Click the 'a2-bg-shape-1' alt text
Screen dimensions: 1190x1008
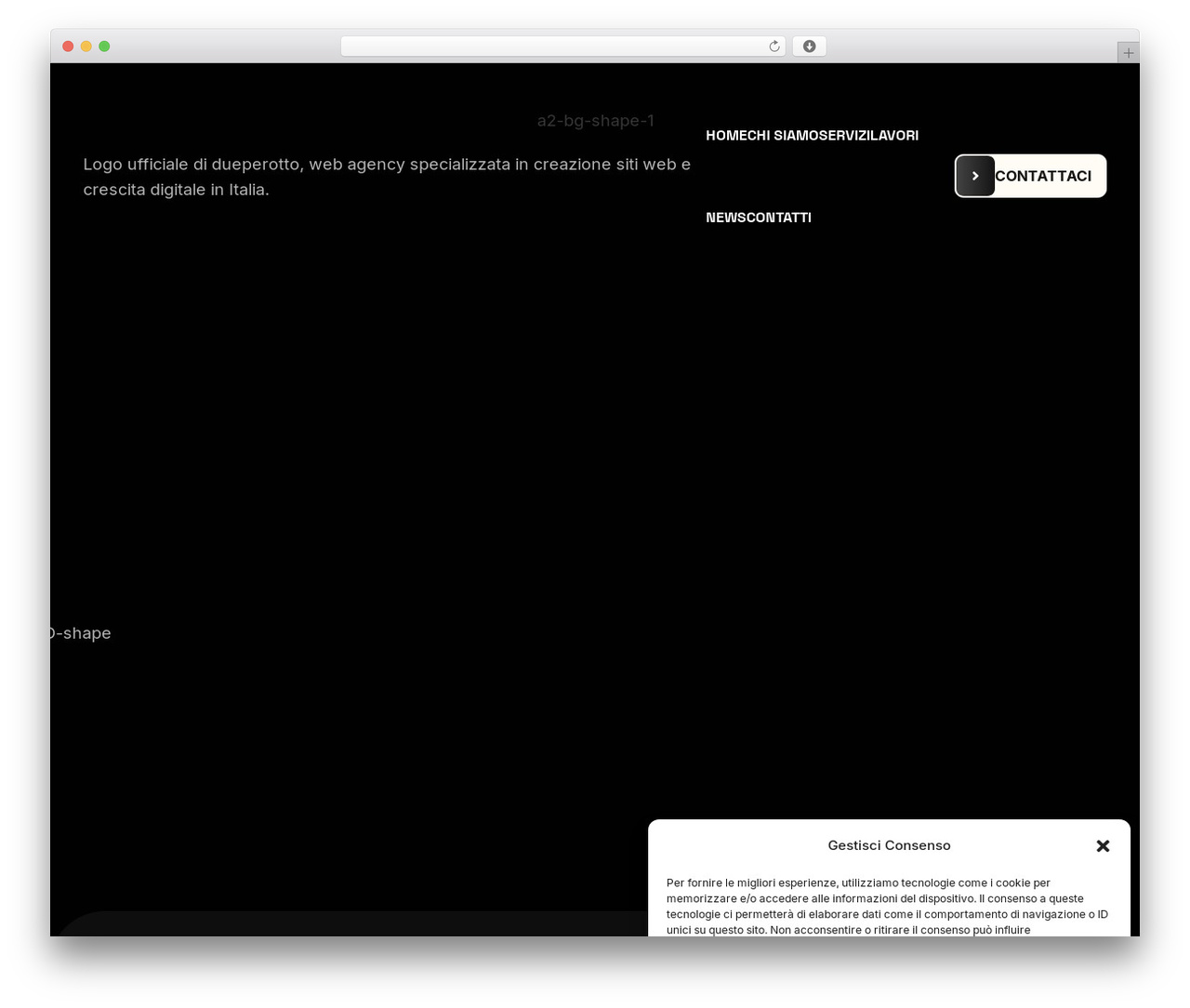pyautogui.click(x=596, y=121)
